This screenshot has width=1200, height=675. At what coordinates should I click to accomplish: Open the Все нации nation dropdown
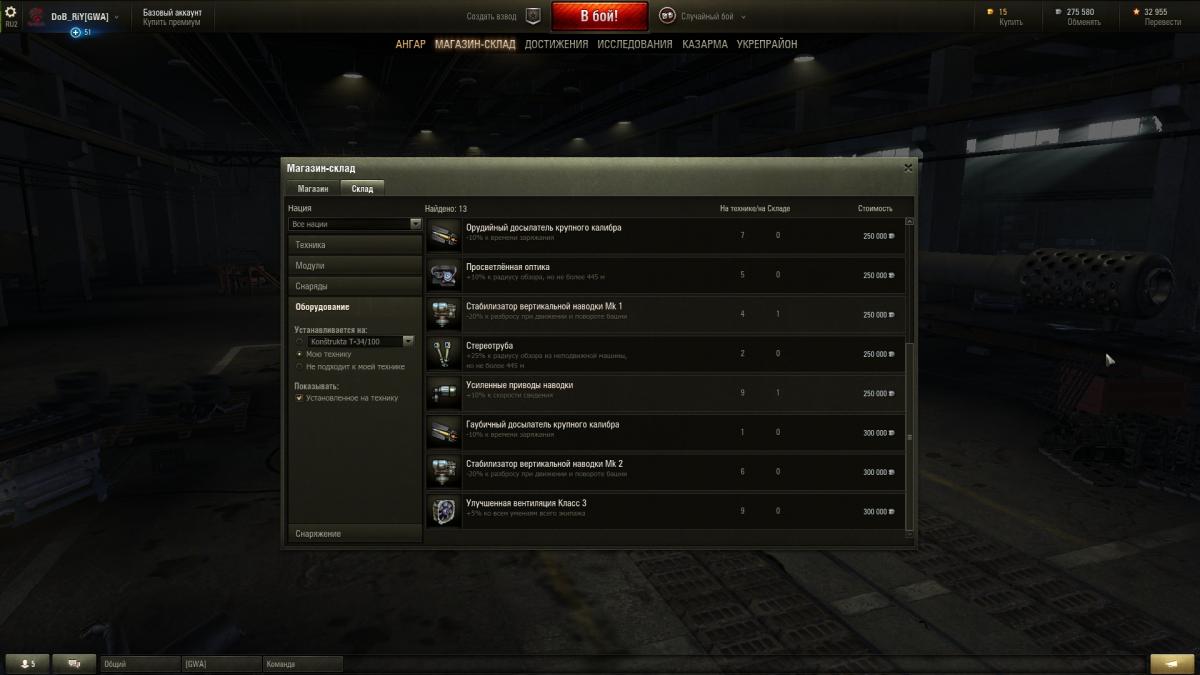tap(355, 224)
